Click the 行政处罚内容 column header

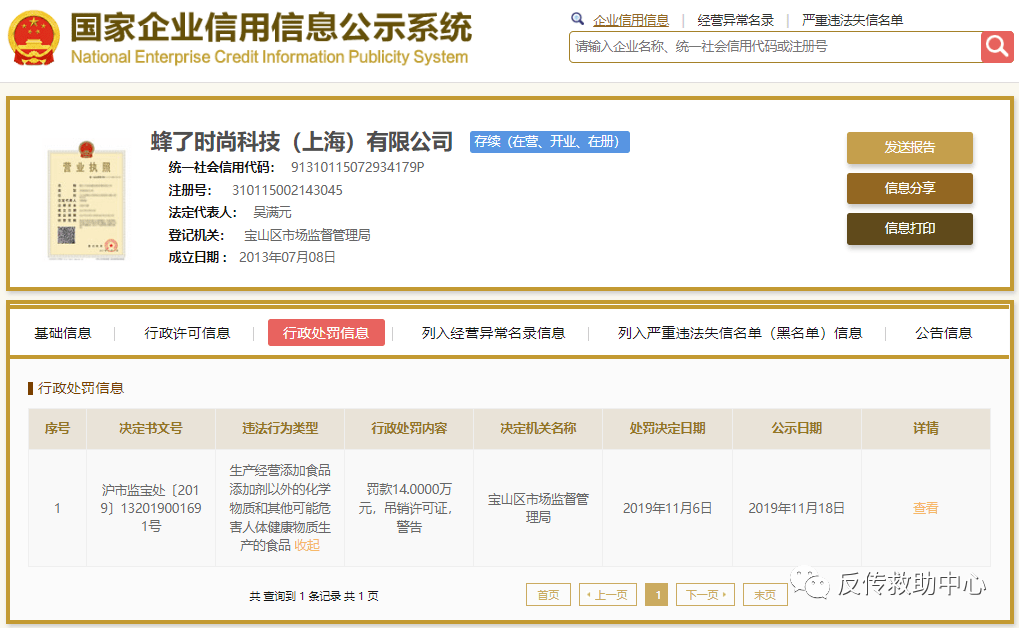[x=409, y=428]
